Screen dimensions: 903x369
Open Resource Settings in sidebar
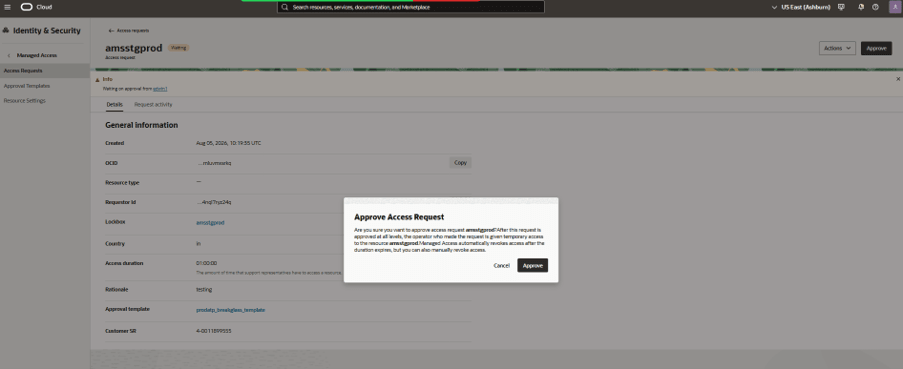pos(25,101)
